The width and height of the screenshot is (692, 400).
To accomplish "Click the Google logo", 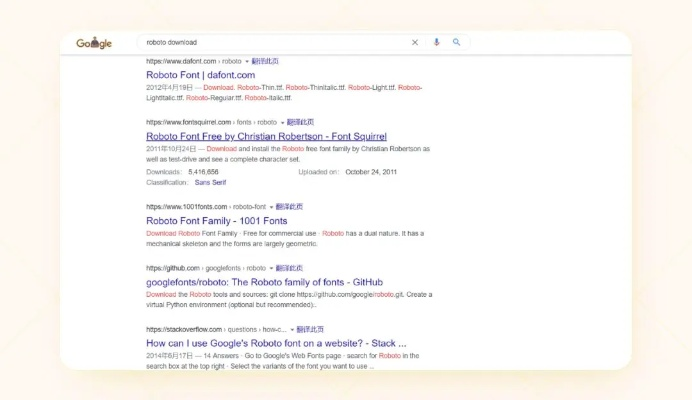I will [94, 43].
